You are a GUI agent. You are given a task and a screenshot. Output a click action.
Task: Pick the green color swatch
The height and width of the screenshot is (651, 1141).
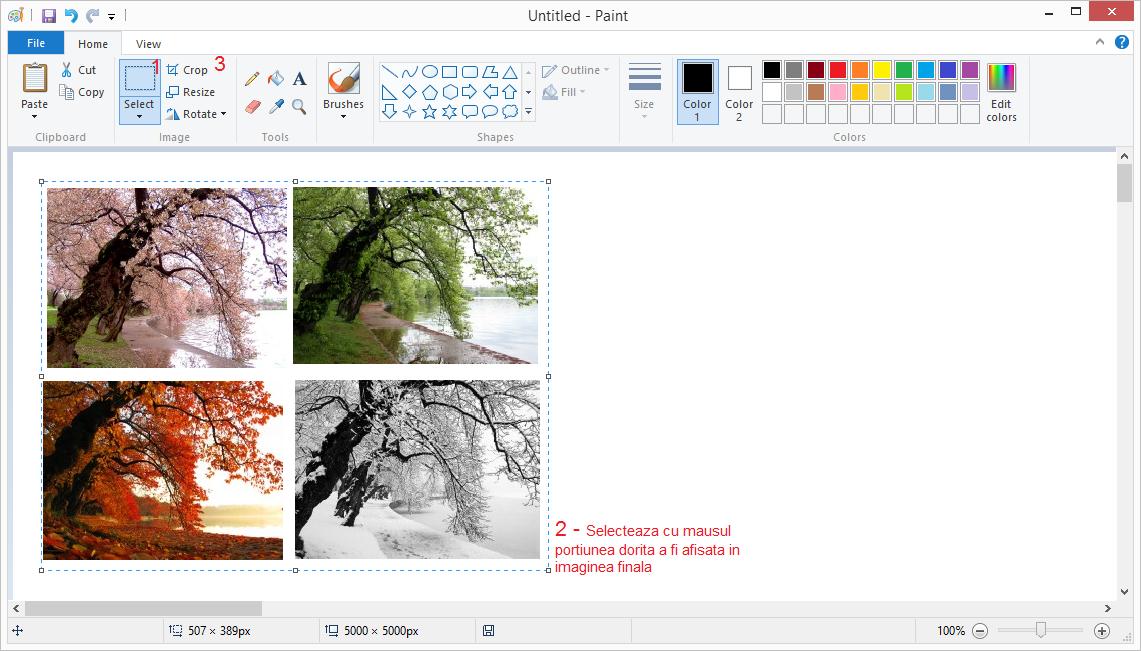[x=904, y=70]
